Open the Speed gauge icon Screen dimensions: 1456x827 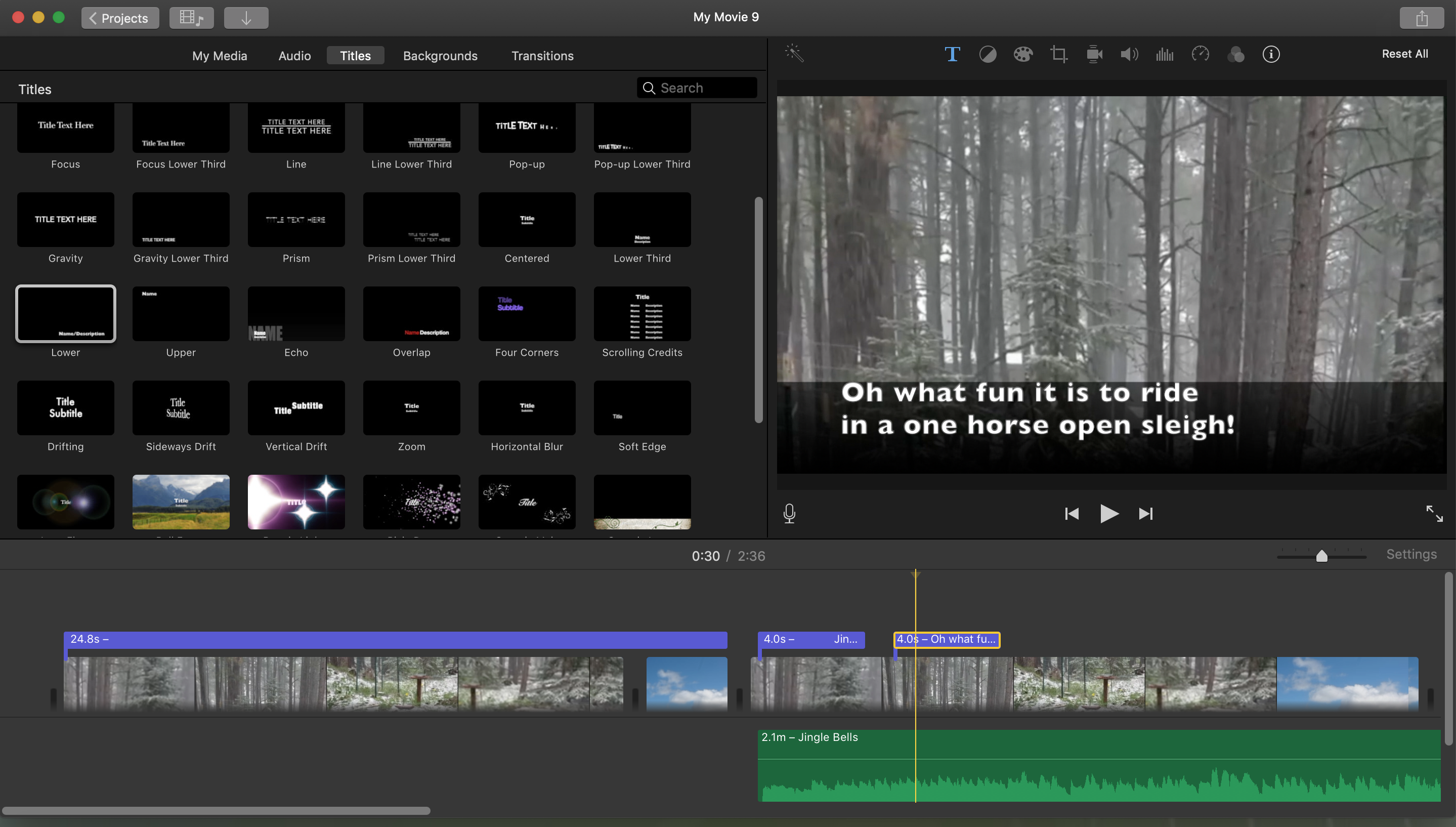(1200, 55)
